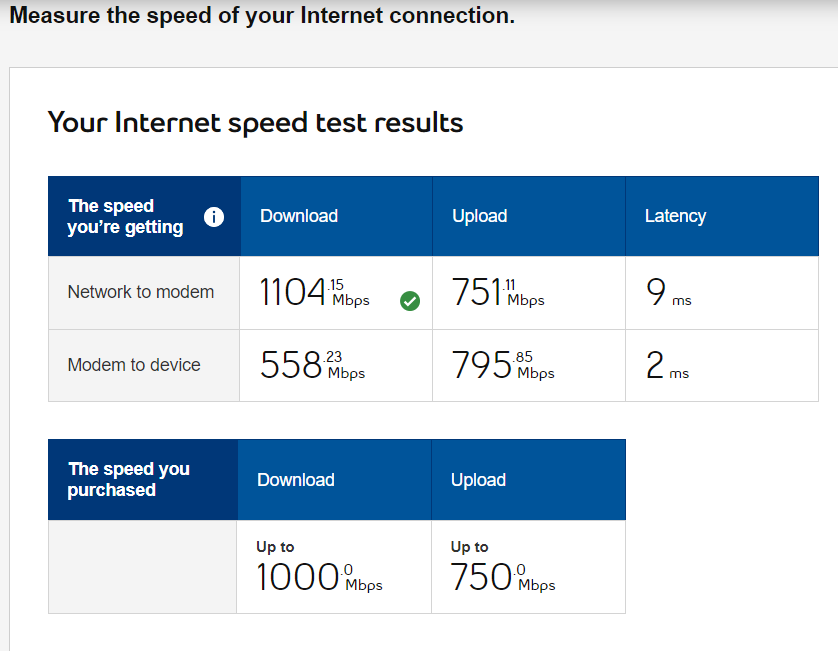
Task: Click the 'Modem to device' row label
Action: pyautogui.click(x=134, y=365)
